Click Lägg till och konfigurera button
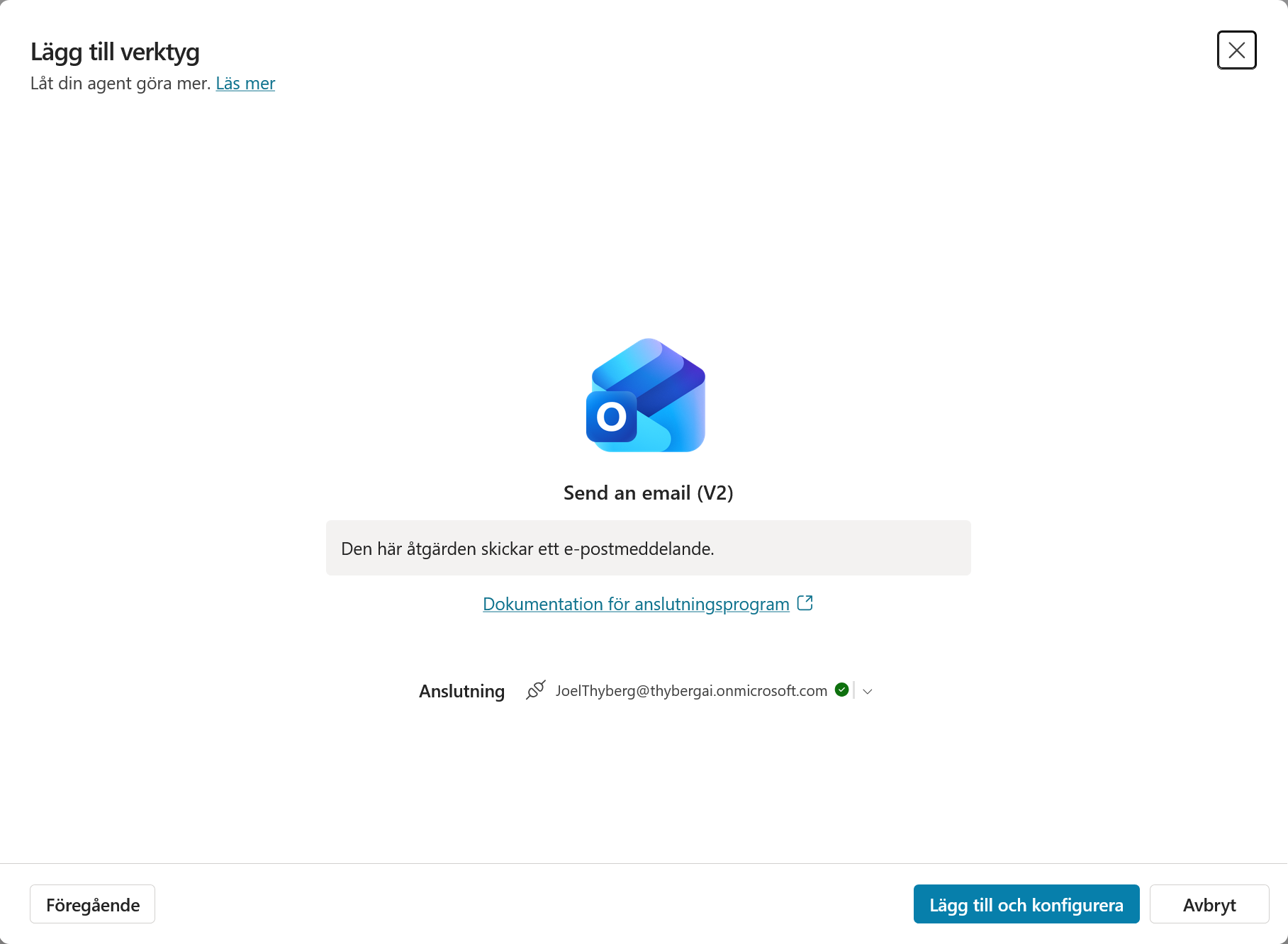This screenshot has width=1288, height=944. (1026, 904)
